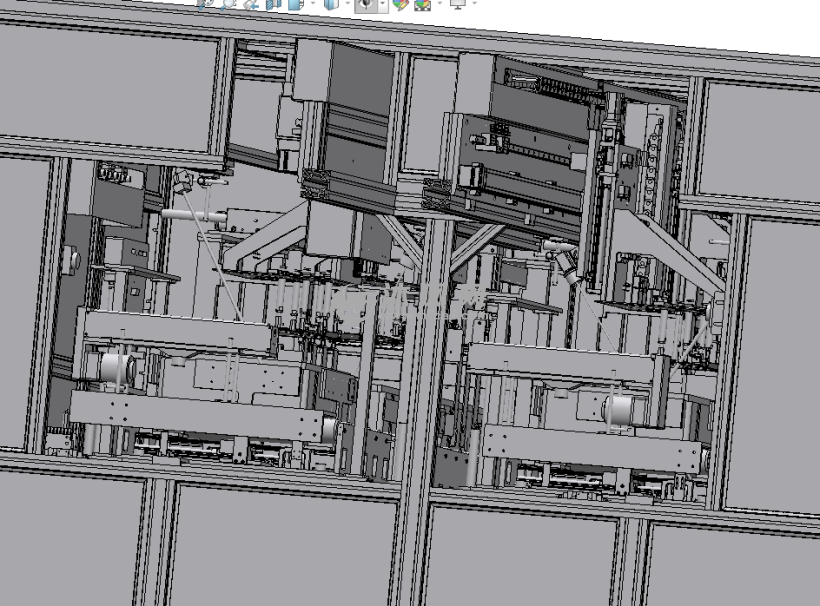Viewport: 820px width, 606px height.
Task: Expand the Display Style dropdown arrow
Action: 346,3
